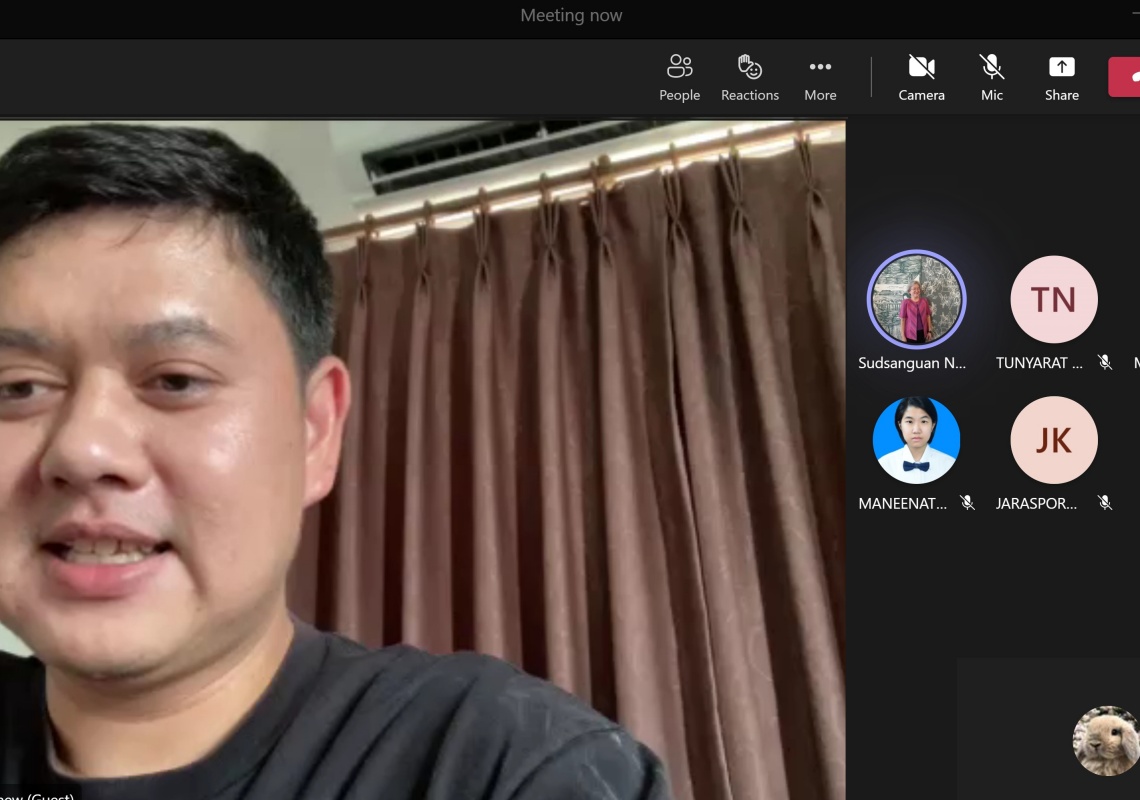
Task: Click the Meeting now window title
Action: coord(571,15)
